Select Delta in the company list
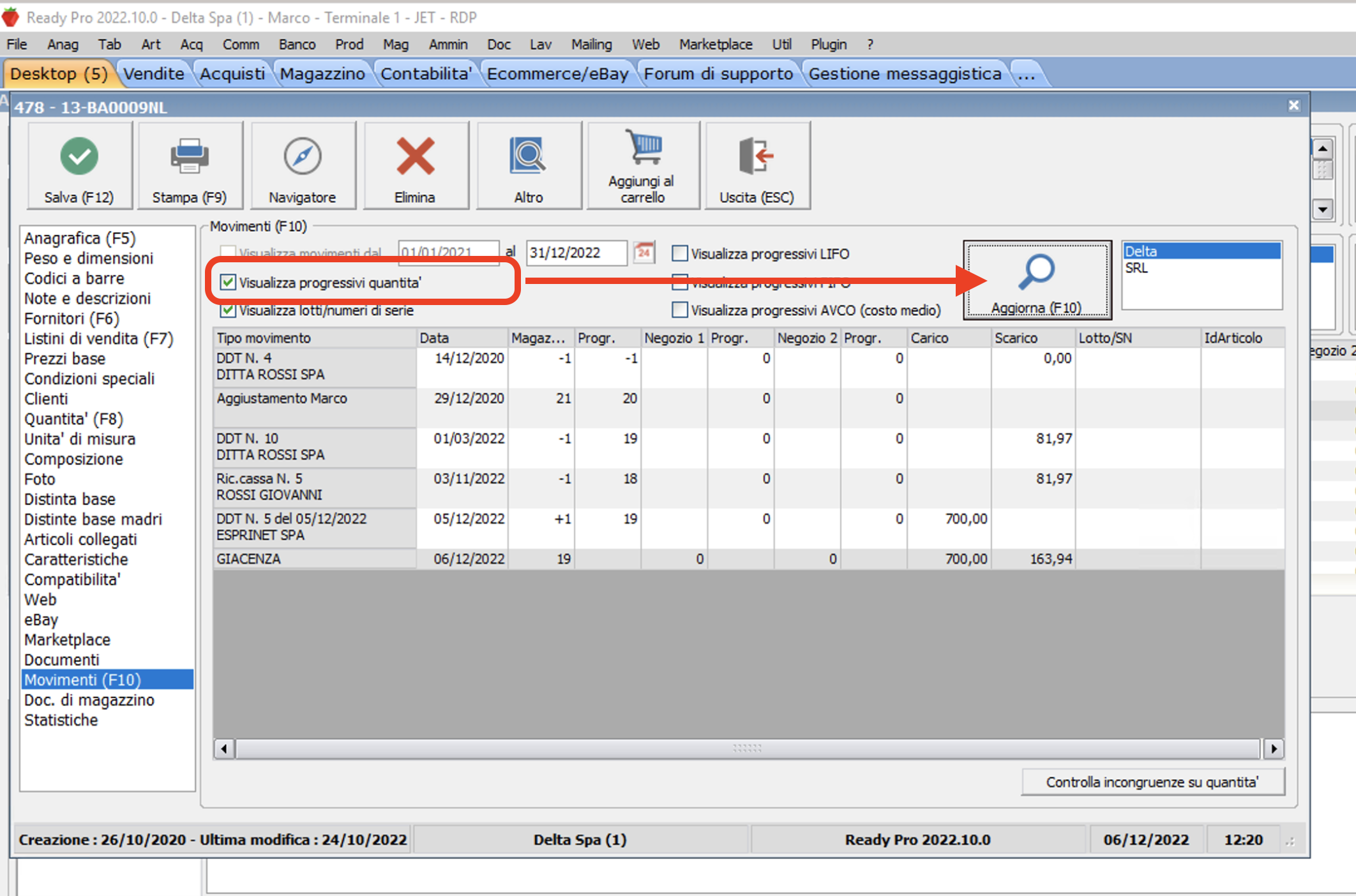The height and width of the screenshot is (896, 1356). (x=1202, y=251)
